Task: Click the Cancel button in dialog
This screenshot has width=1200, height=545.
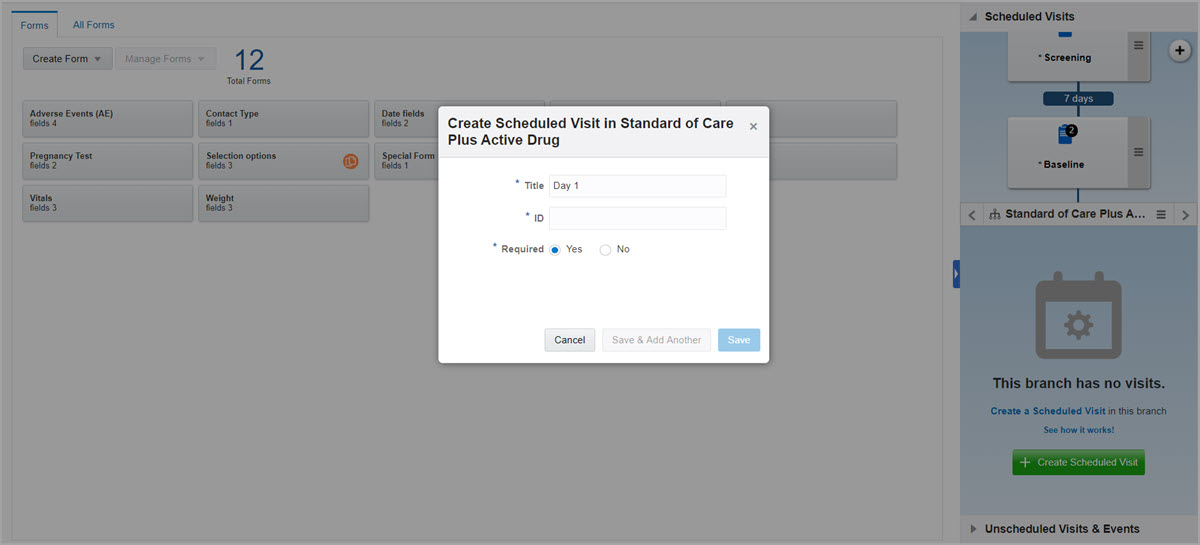Action: tap(570, 340)
